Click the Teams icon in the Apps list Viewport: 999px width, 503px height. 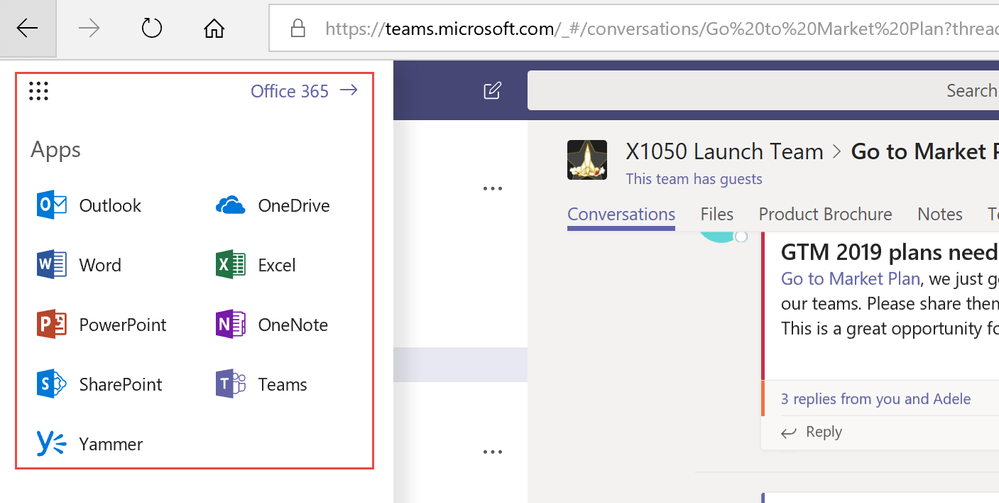click(231, 384)
